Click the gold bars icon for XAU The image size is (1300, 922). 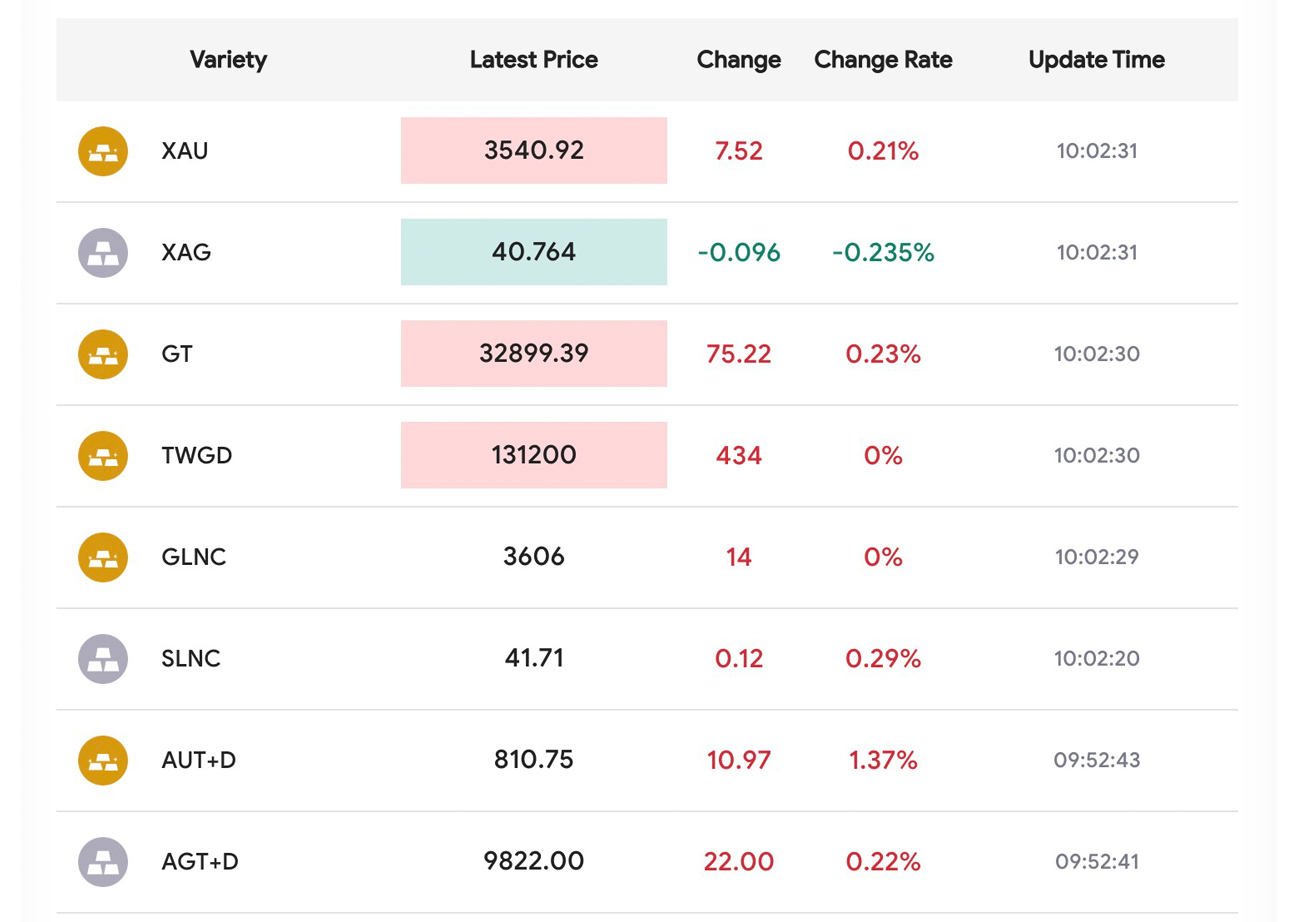[x=103, y=152]
